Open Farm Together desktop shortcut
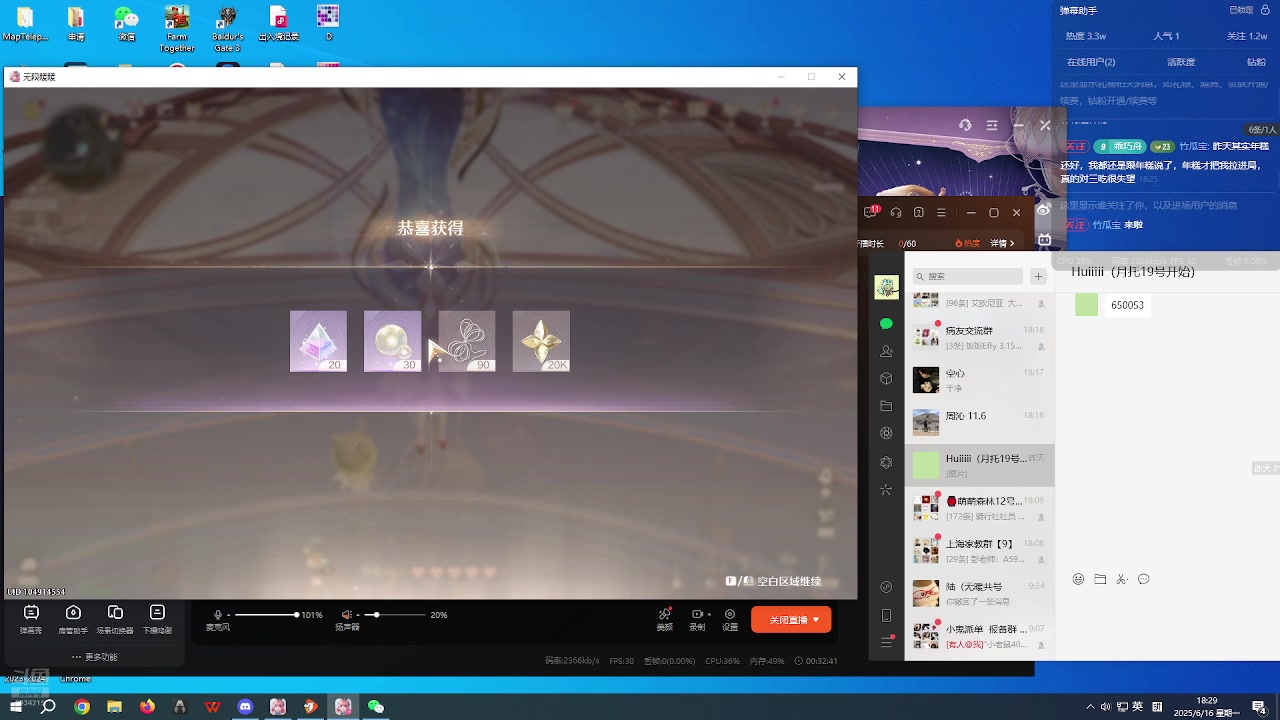The width and height of the screenshot is (1280, 720). click(x=177, y=29)
